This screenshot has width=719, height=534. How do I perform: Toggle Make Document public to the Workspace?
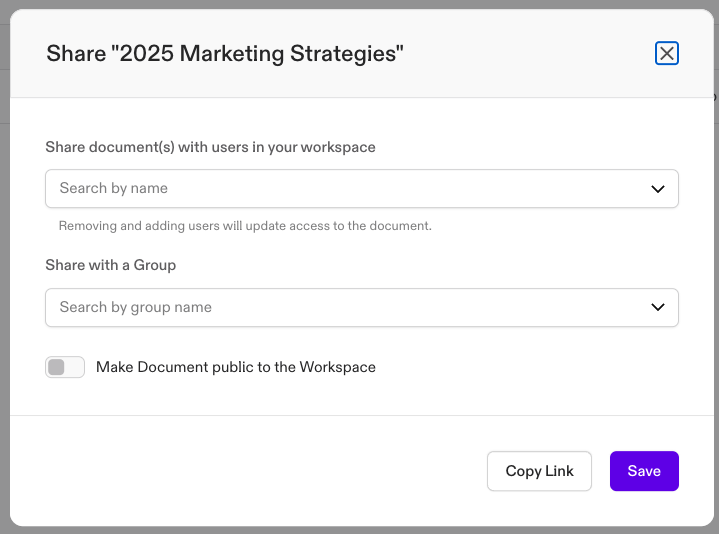pyautogui.click(x=65, y=367)
